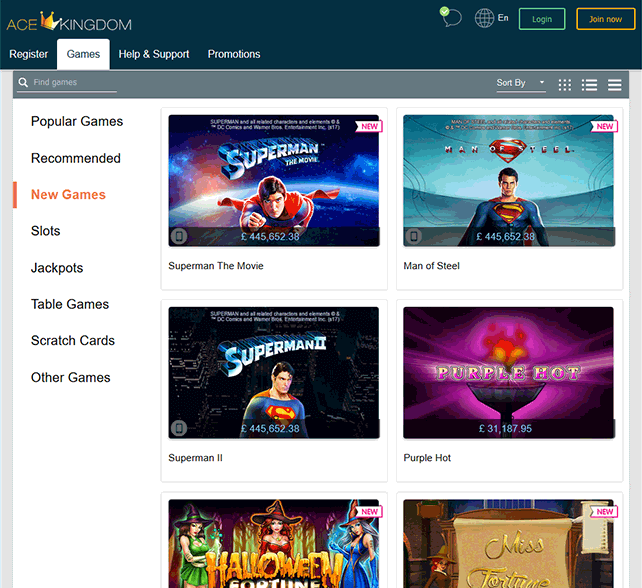
Task: Click NEW badge on Miss Fortune
Action: tap(604, 512)
